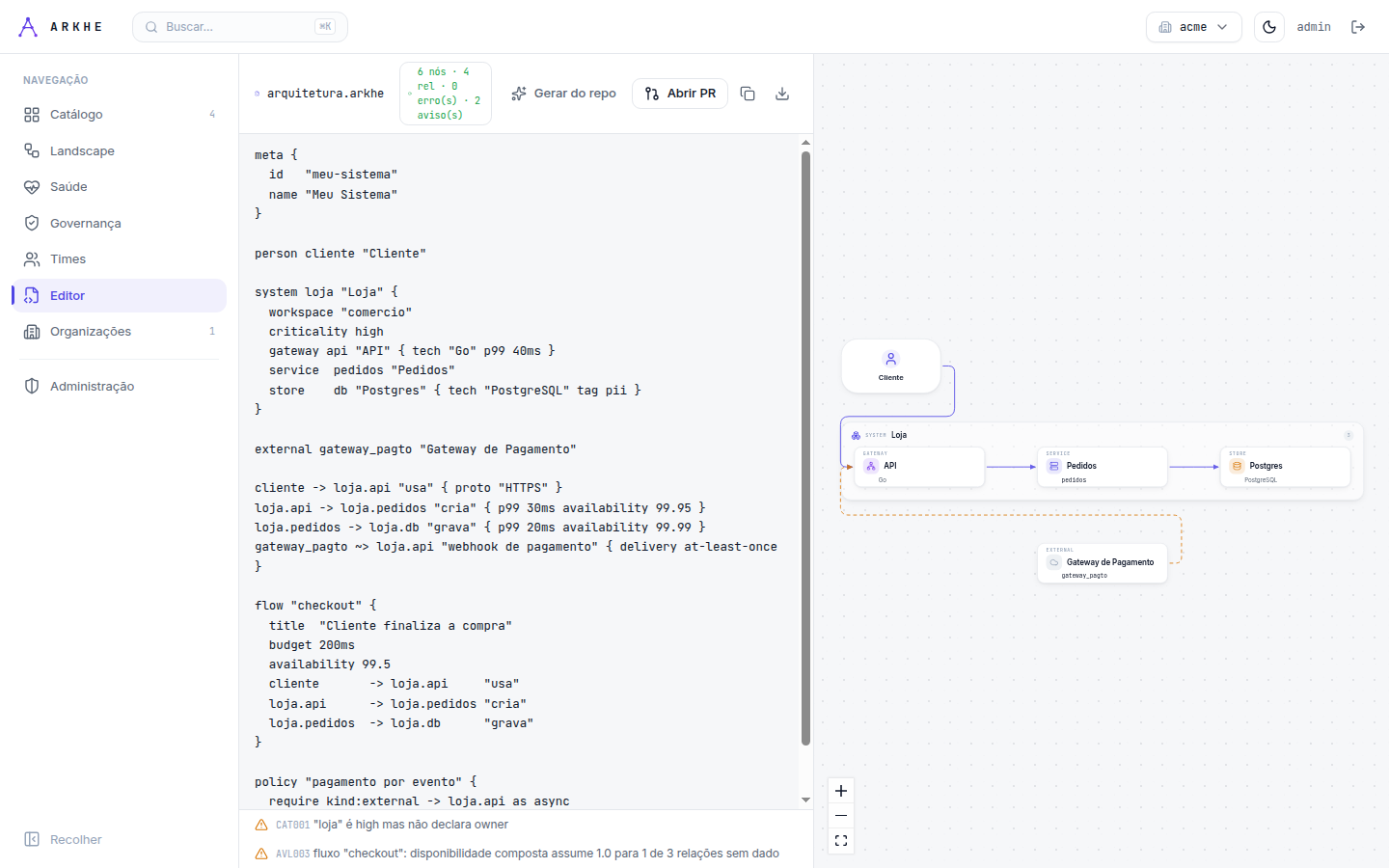Open Saúde in the navigation

[120, 186]
